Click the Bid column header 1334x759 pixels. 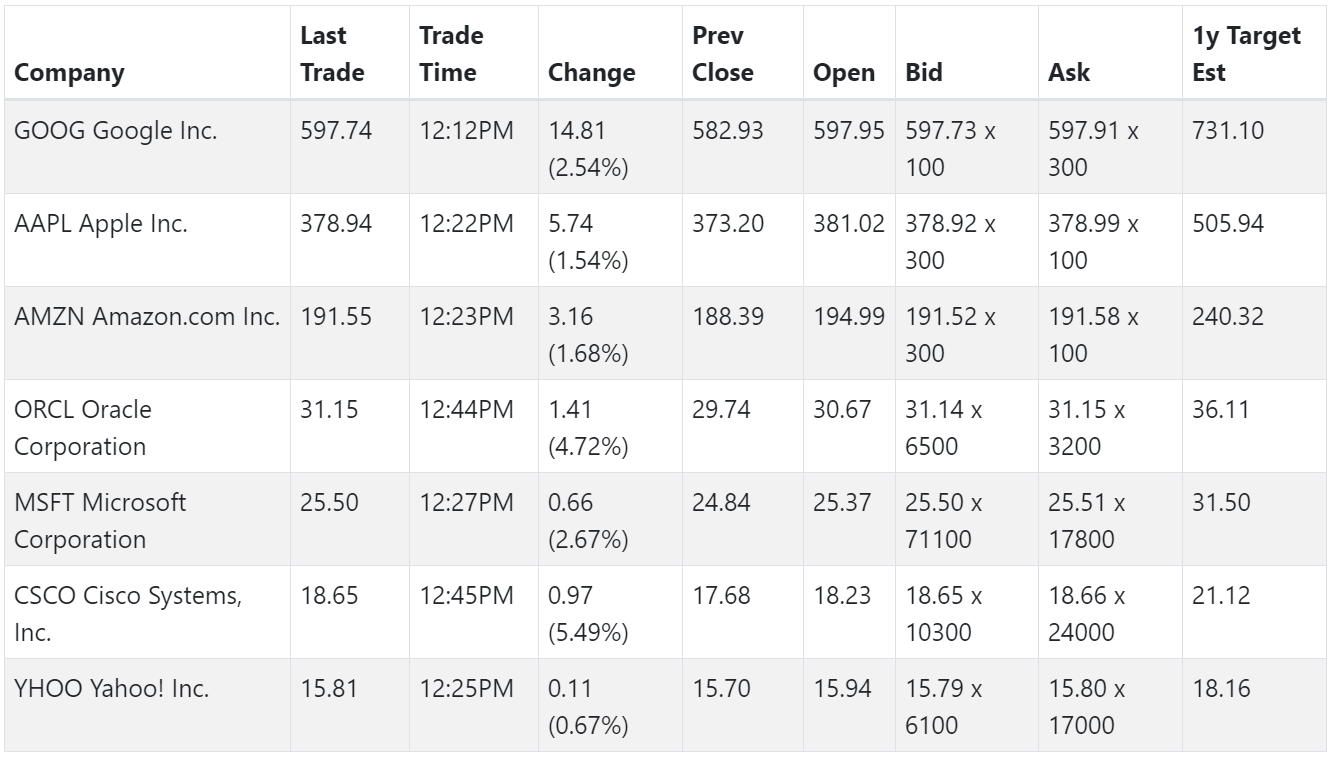tap(967, 53)
